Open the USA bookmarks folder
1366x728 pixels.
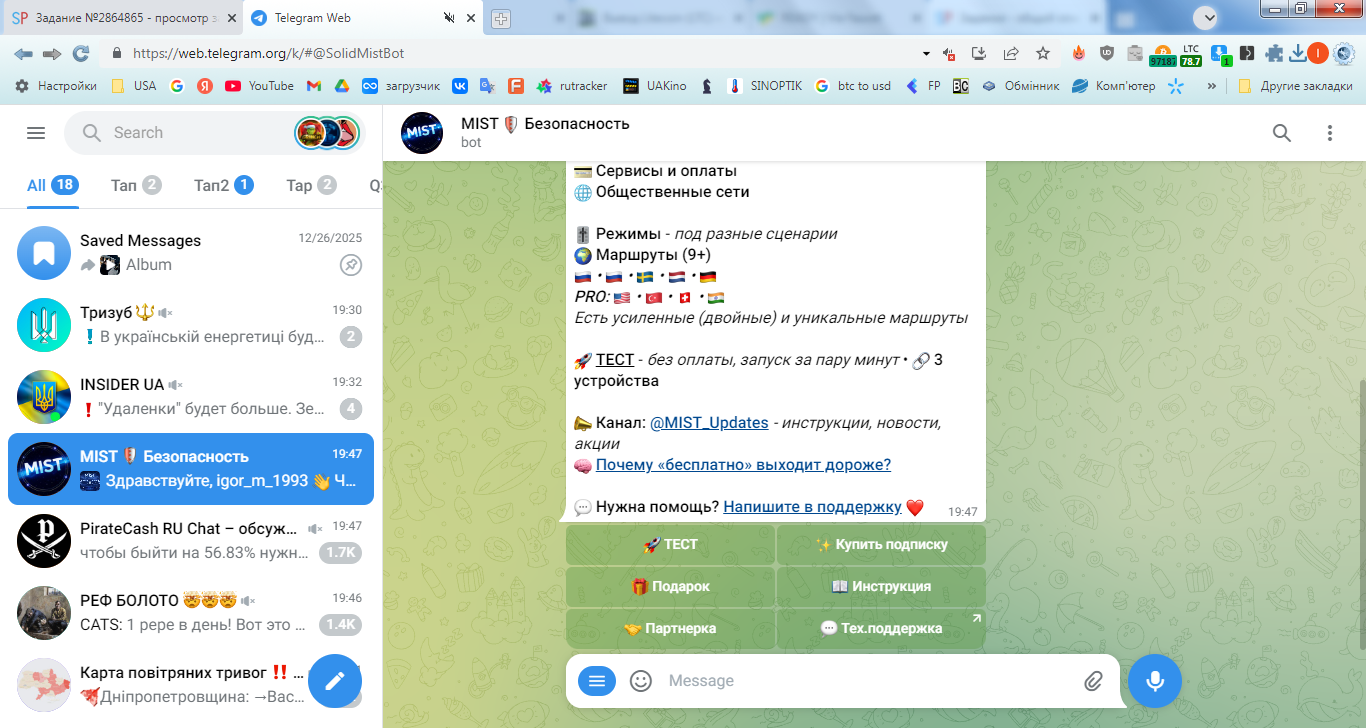tap(134, 86)
